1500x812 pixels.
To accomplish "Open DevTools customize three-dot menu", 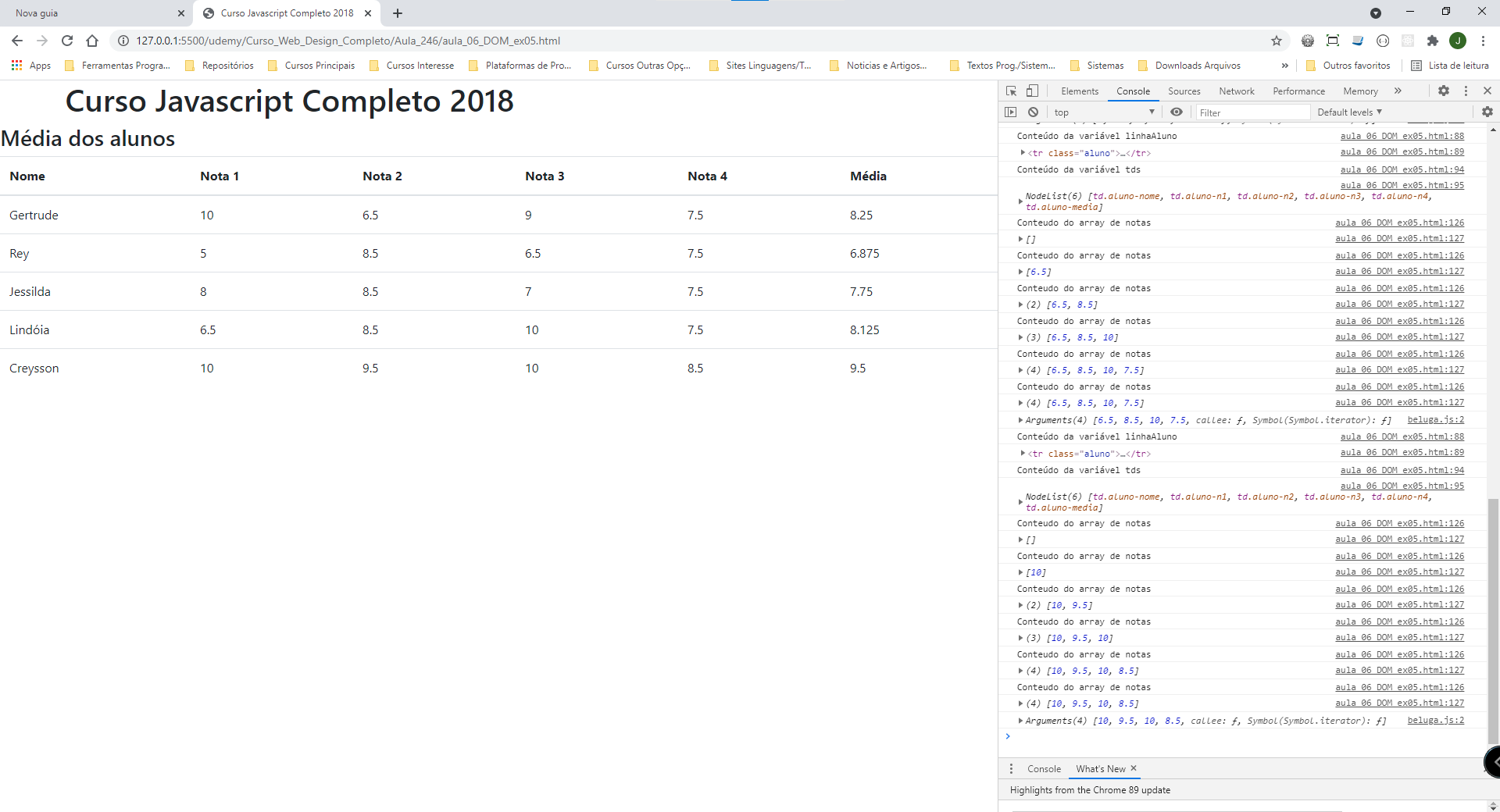I will pos(1466,91).
